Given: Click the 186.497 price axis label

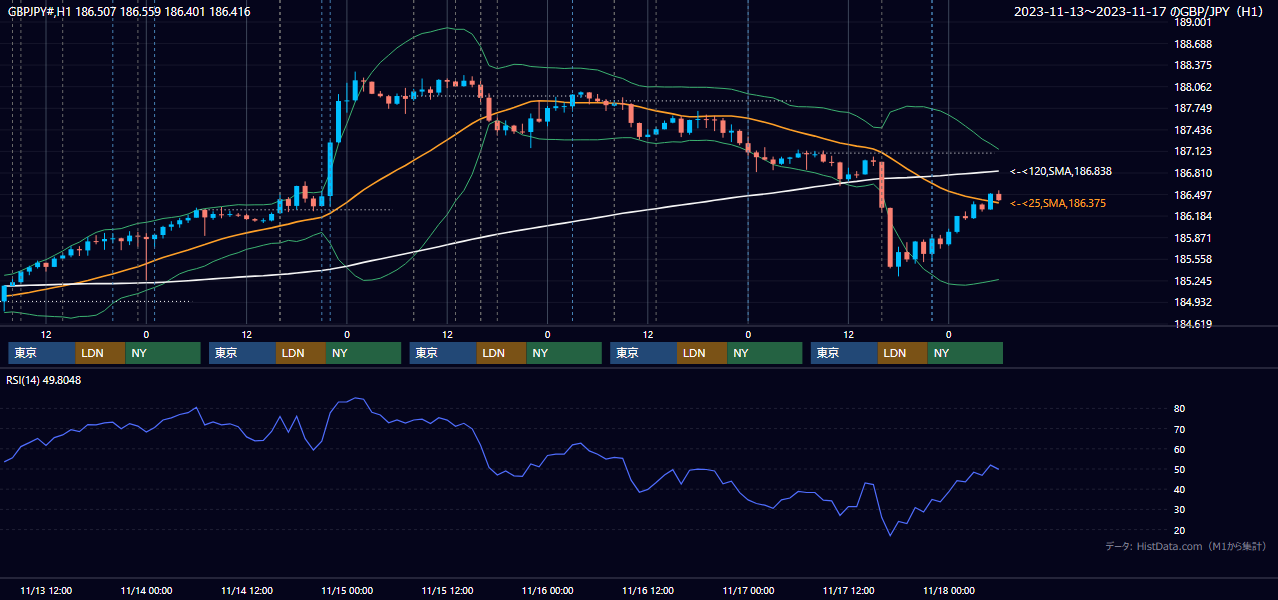Looking at the screenshot, I should tap(1194, 195).
